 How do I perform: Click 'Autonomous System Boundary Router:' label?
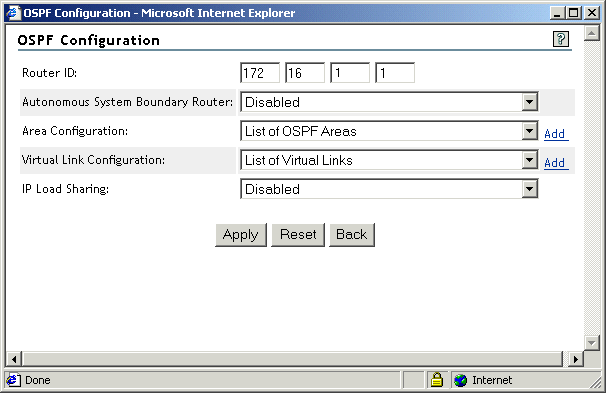tap(128, 102)
